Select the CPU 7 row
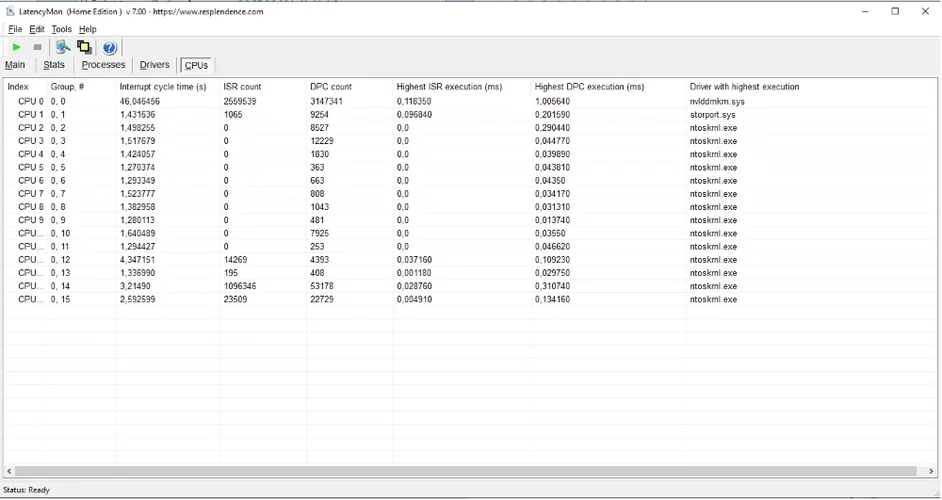 [470, 194]
